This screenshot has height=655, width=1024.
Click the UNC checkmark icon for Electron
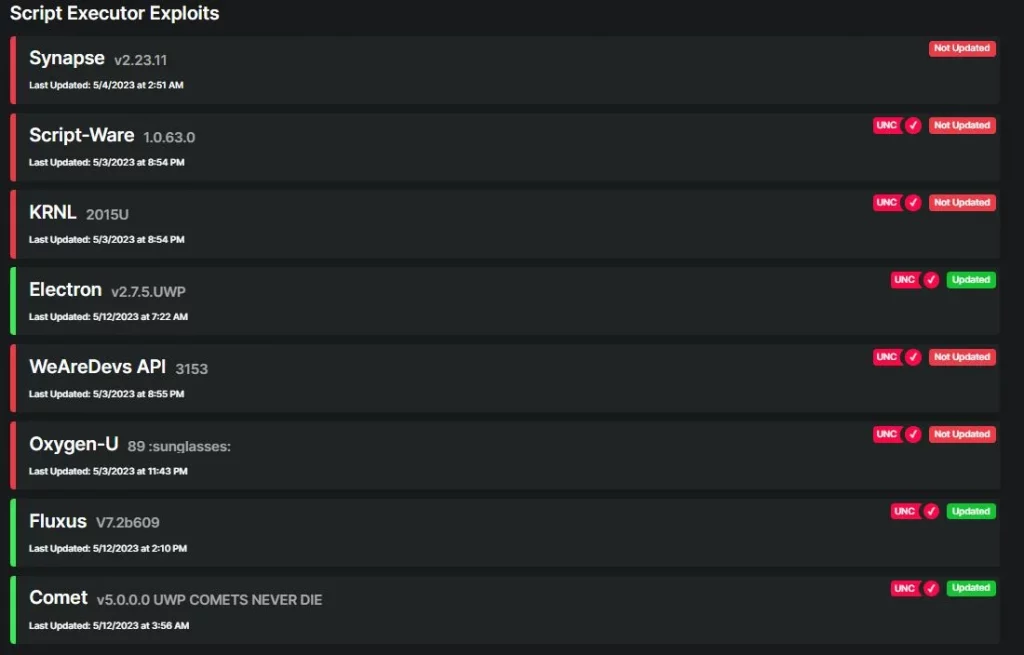click(931, 280)
